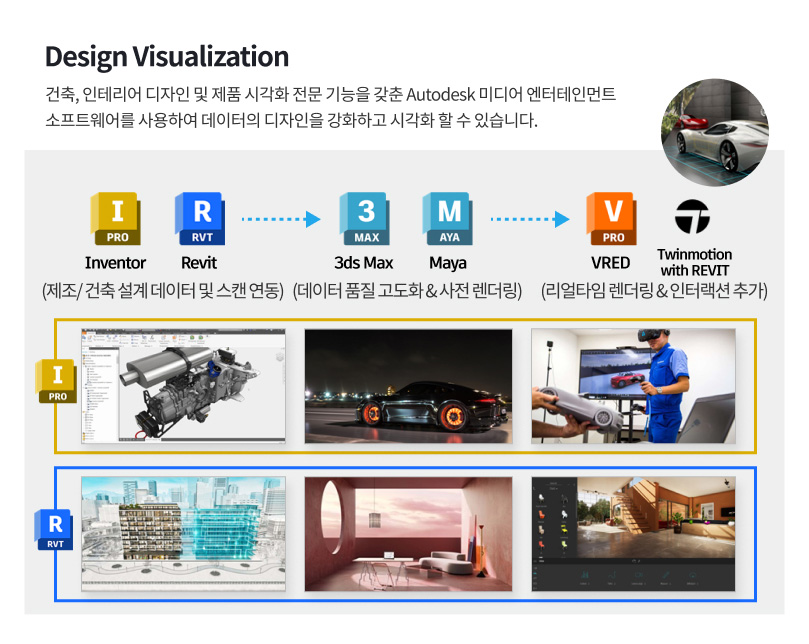The image size is (809, 644).
Task: Click the VRED PRO icon
Action: coord(611,218)
